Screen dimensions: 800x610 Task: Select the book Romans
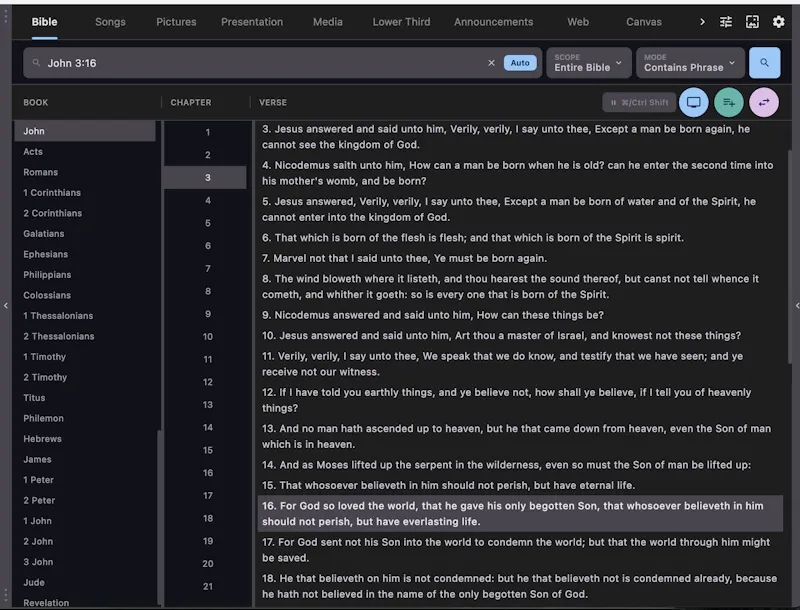(x=85, y=172)
